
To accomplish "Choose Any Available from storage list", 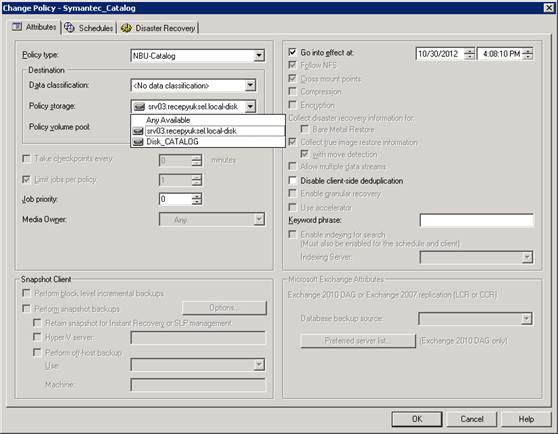I will (x=208, y=120).
